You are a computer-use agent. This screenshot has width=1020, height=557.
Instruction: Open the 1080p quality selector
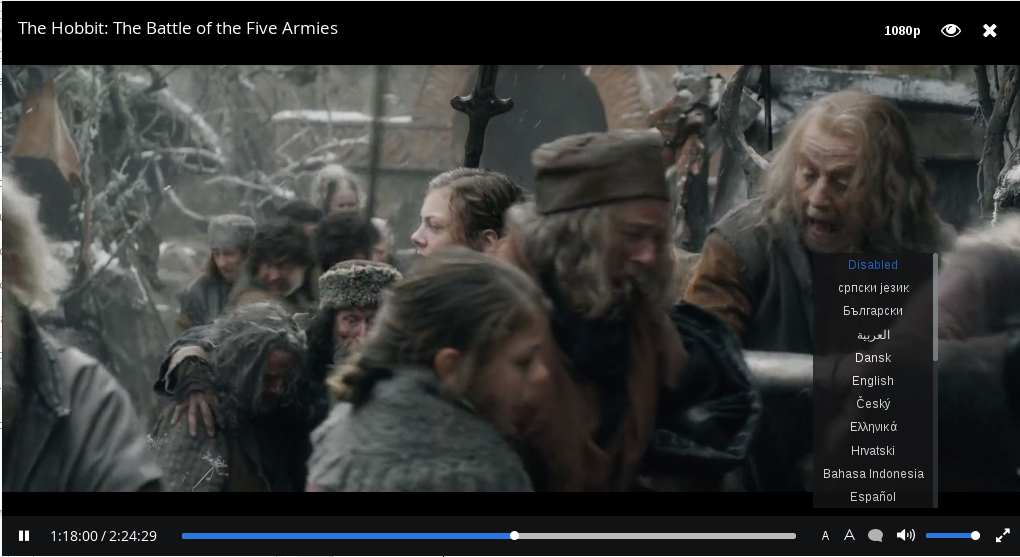pos(902,31)
